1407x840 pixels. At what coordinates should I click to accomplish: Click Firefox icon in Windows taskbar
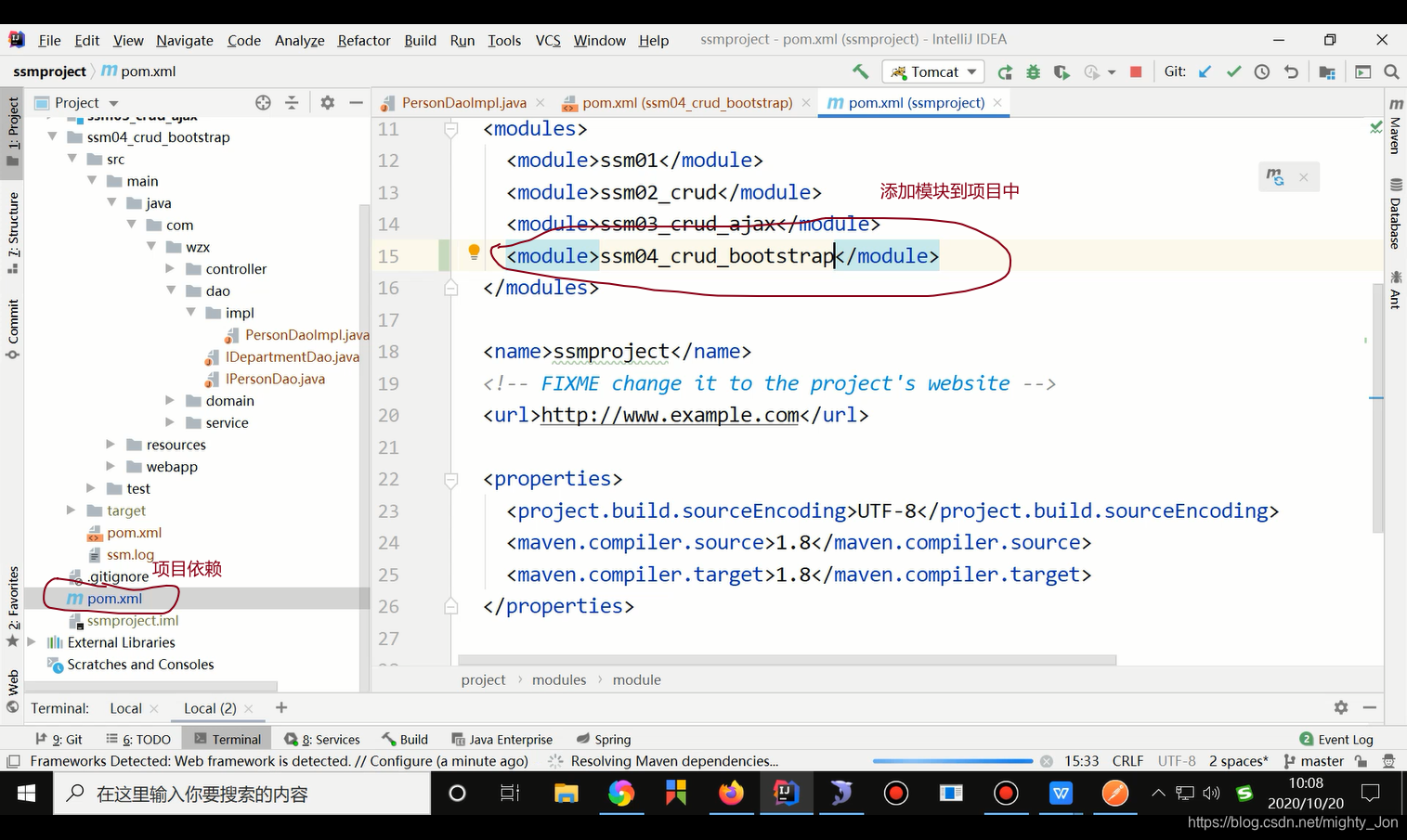[x=731, y=793]
